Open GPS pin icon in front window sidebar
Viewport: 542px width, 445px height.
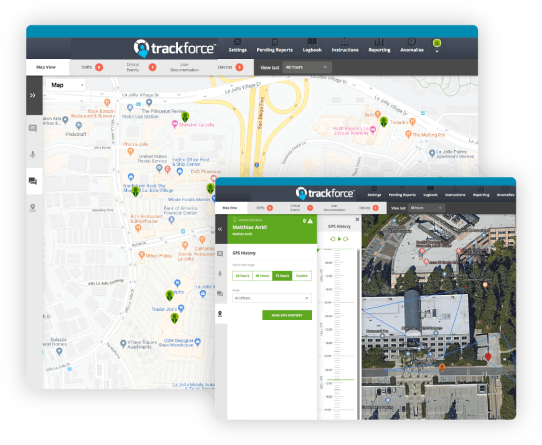click(220, 314)
